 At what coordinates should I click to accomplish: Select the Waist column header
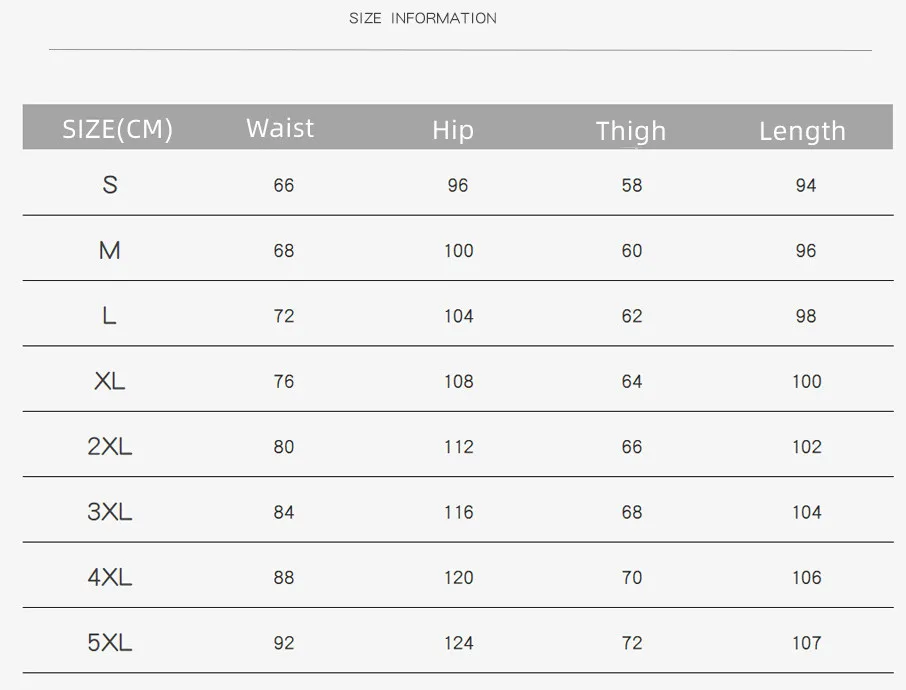[280, 128]
